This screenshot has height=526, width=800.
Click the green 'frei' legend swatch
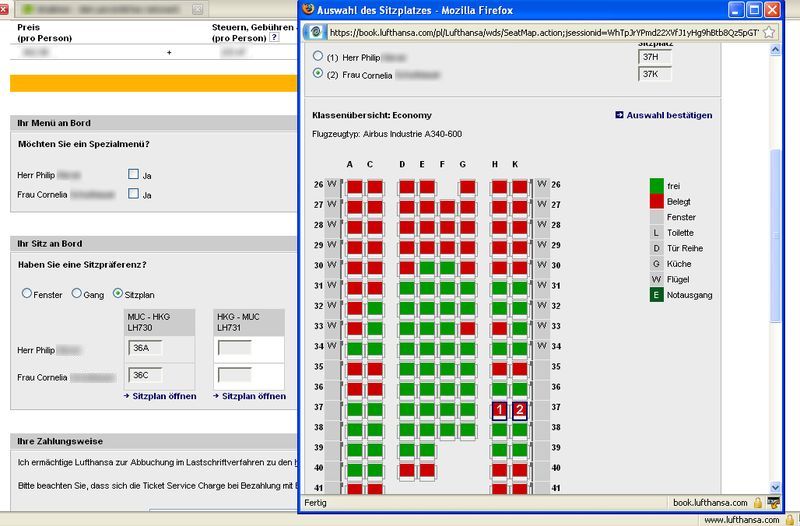(x=657, y=186)
